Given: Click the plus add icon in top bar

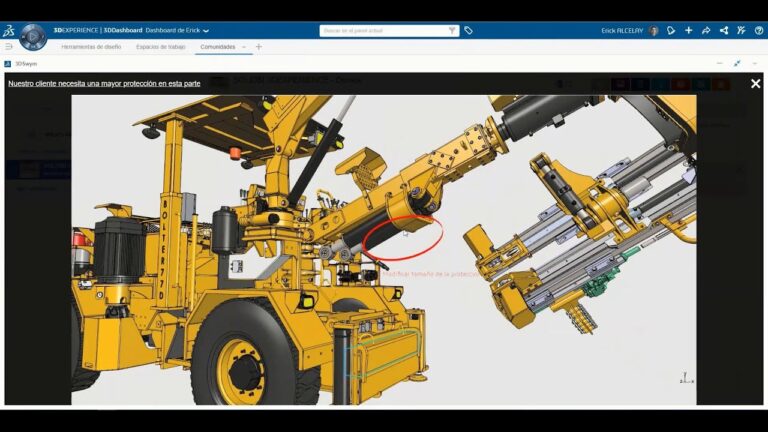Looking at the screenshot, I should click(689, 30).
